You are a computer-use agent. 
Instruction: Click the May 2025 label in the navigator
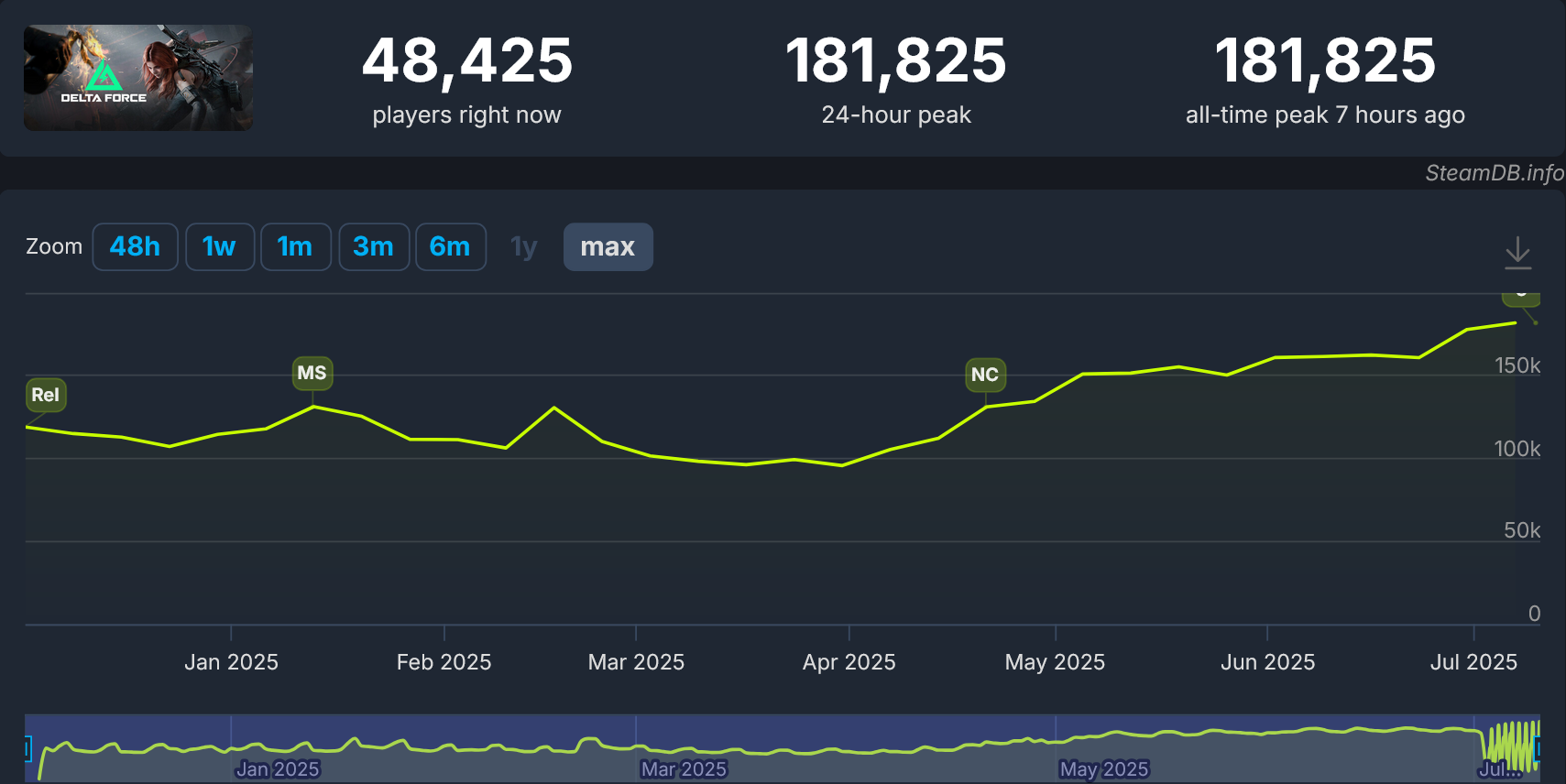click(1104, 769)
